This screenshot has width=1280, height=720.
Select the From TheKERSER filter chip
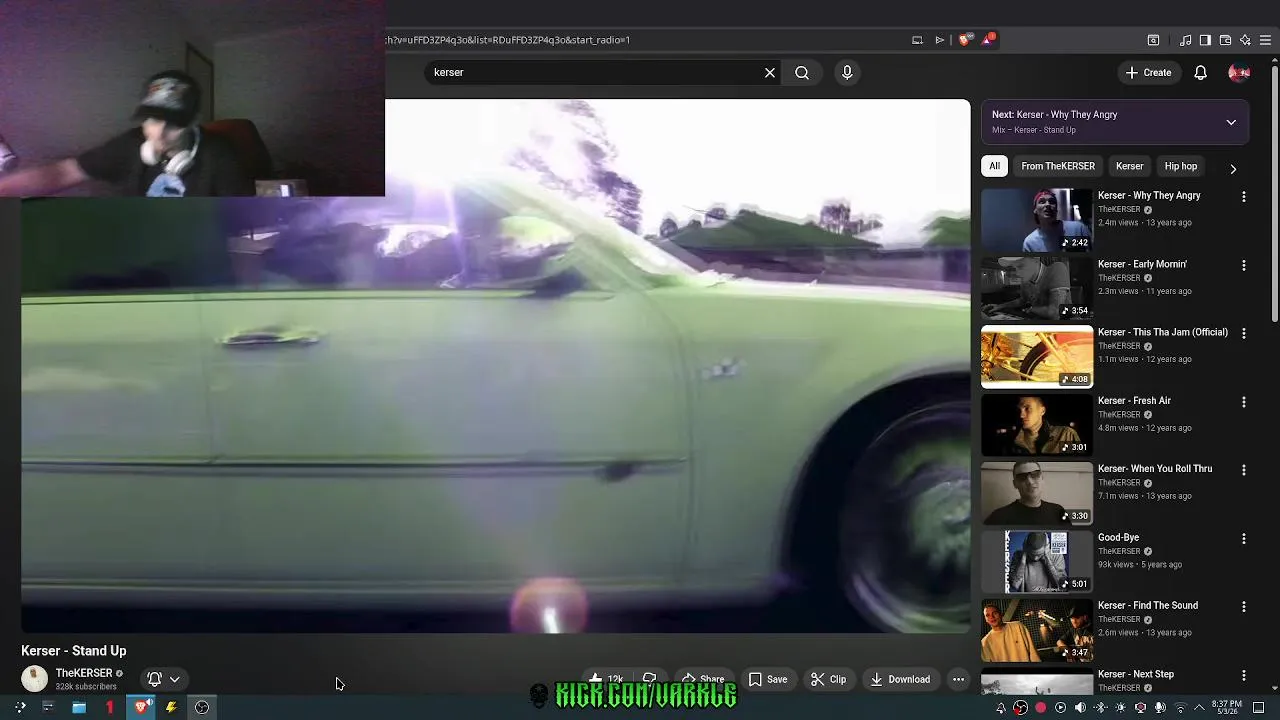click(1058, 166)
